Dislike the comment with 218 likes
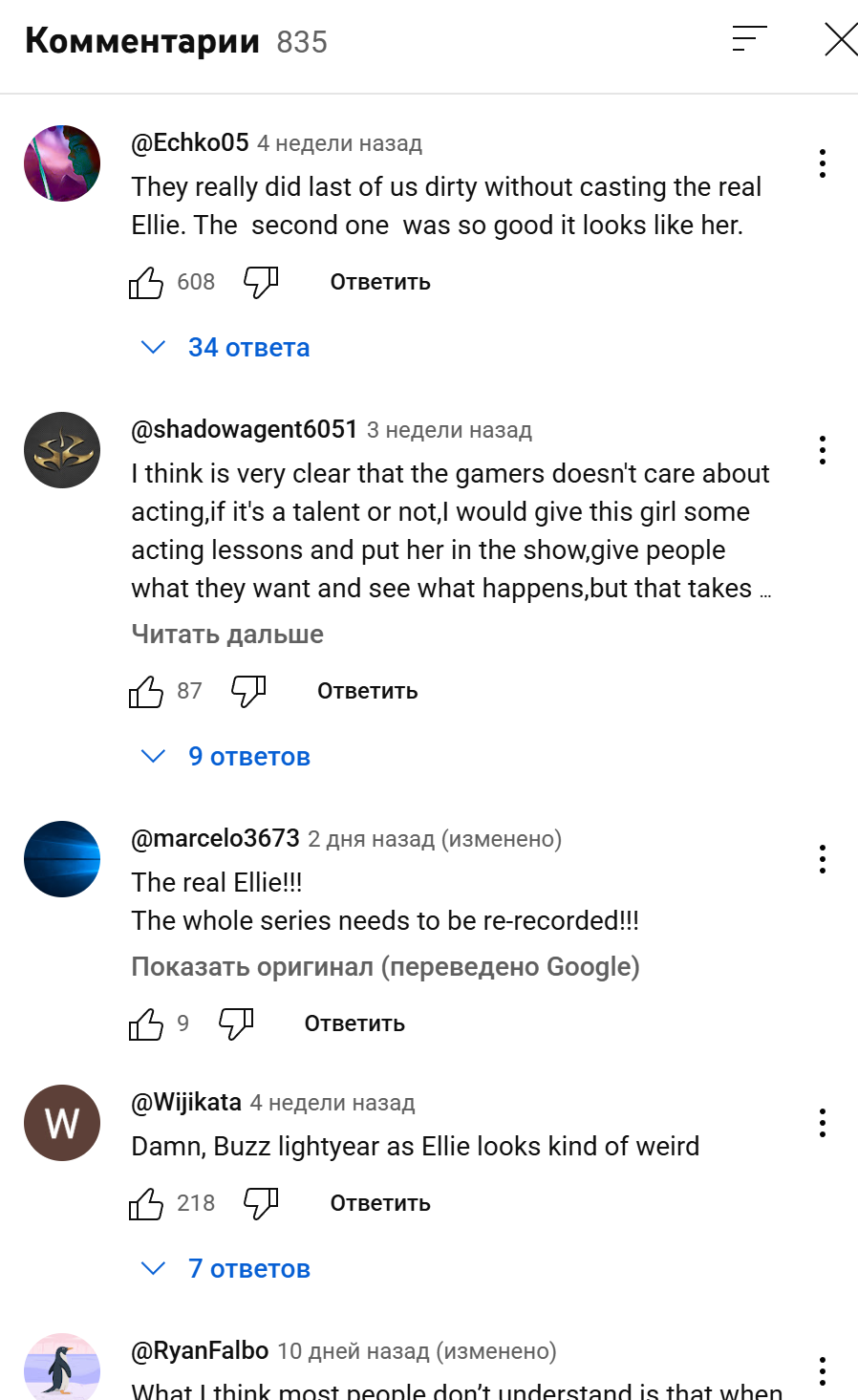Image resolution: width=858 pixels, height=1400 pixels. [x=261, y=1203]
